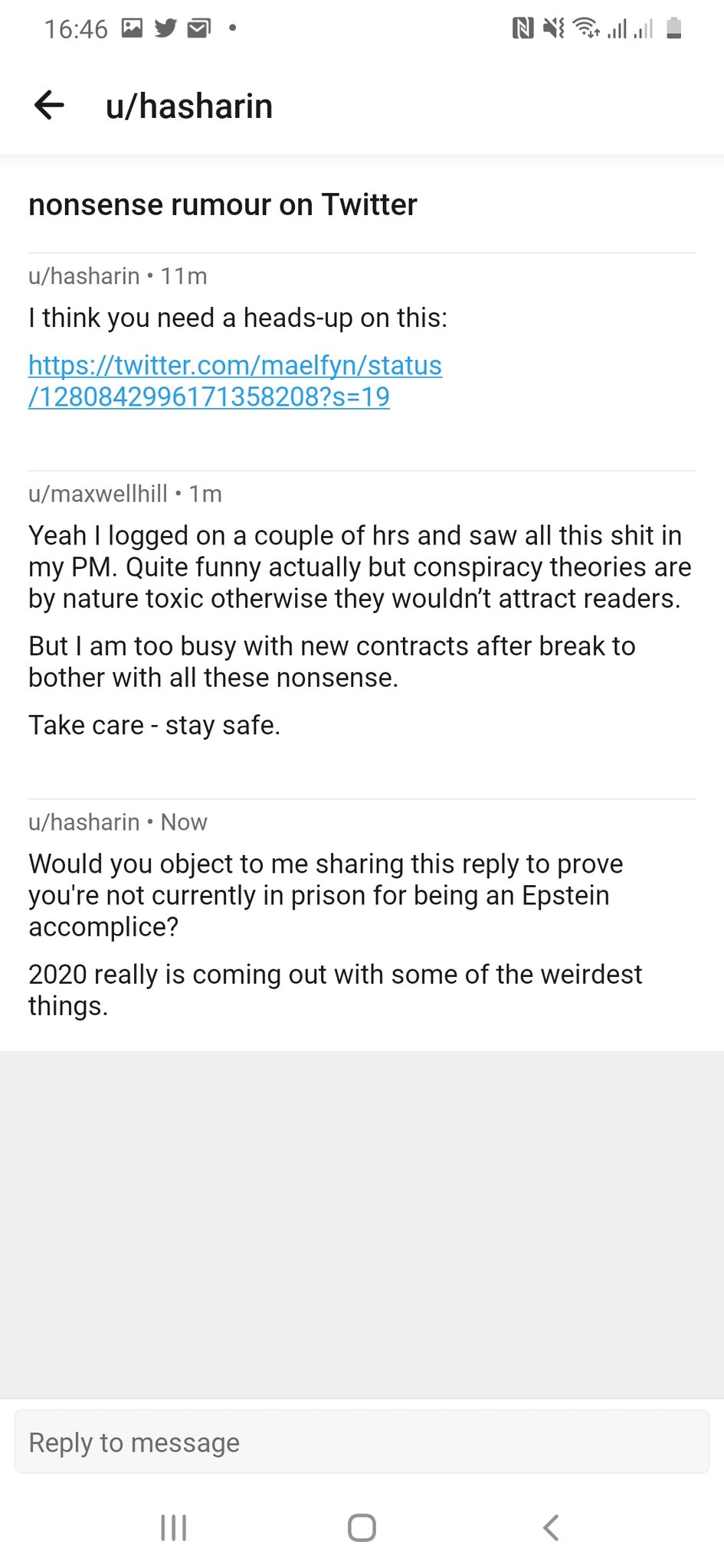
Task: Open the twitter.com/maelfyn status link
Action: pyautogui.click(x=234, y=381)
